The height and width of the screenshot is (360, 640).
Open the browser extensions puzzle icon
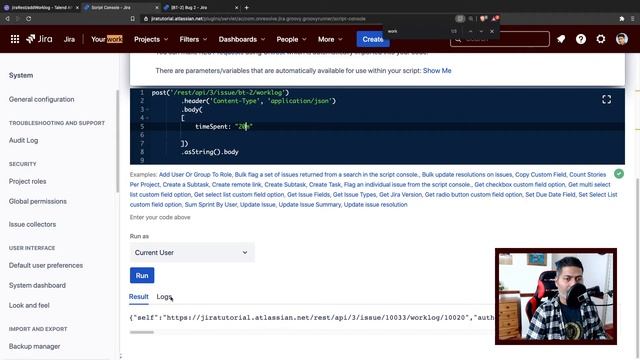(x=622, y=19)
